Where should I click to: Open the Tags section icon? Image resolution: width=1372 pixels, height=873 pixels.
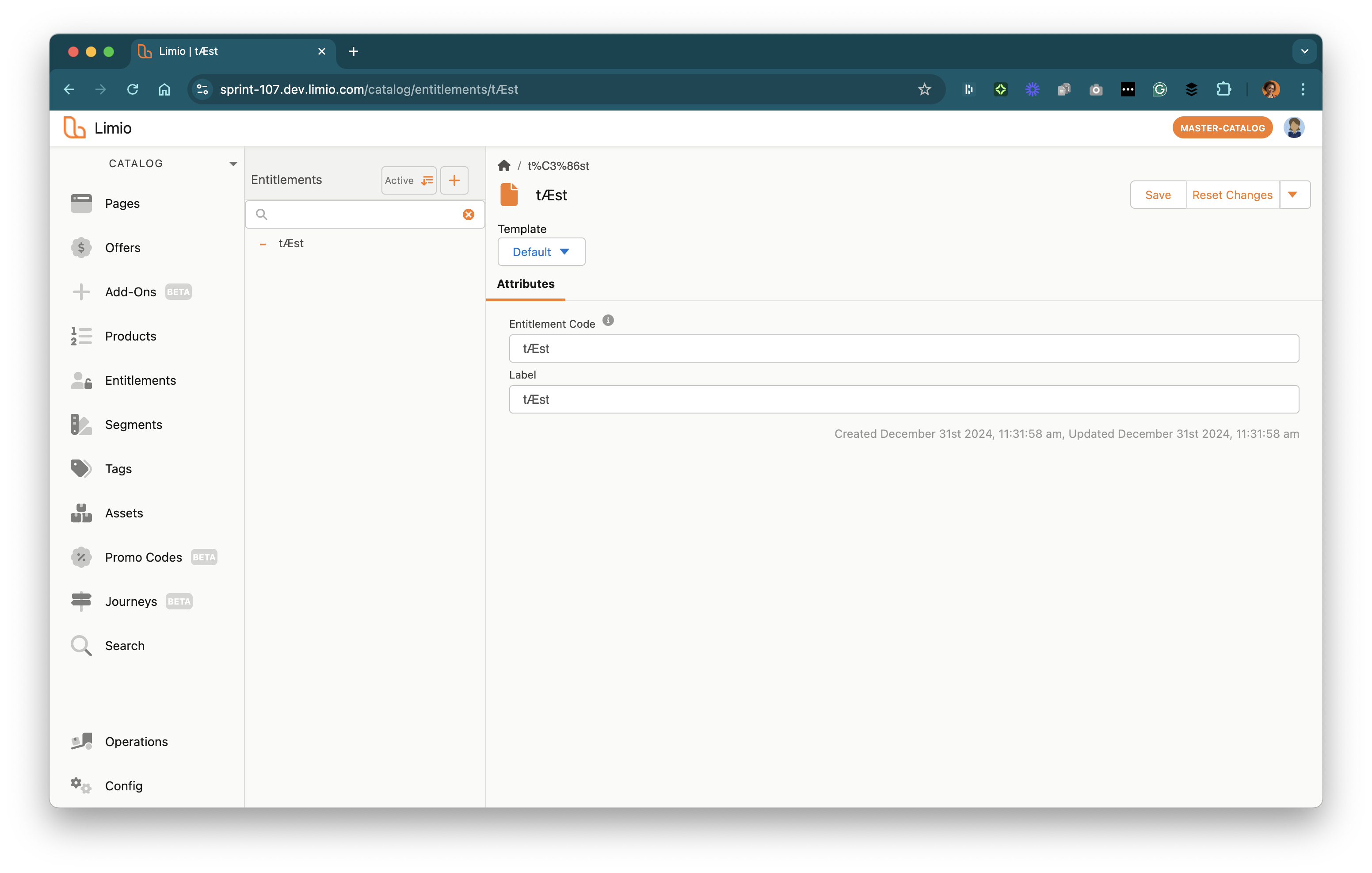click(81, 469)
